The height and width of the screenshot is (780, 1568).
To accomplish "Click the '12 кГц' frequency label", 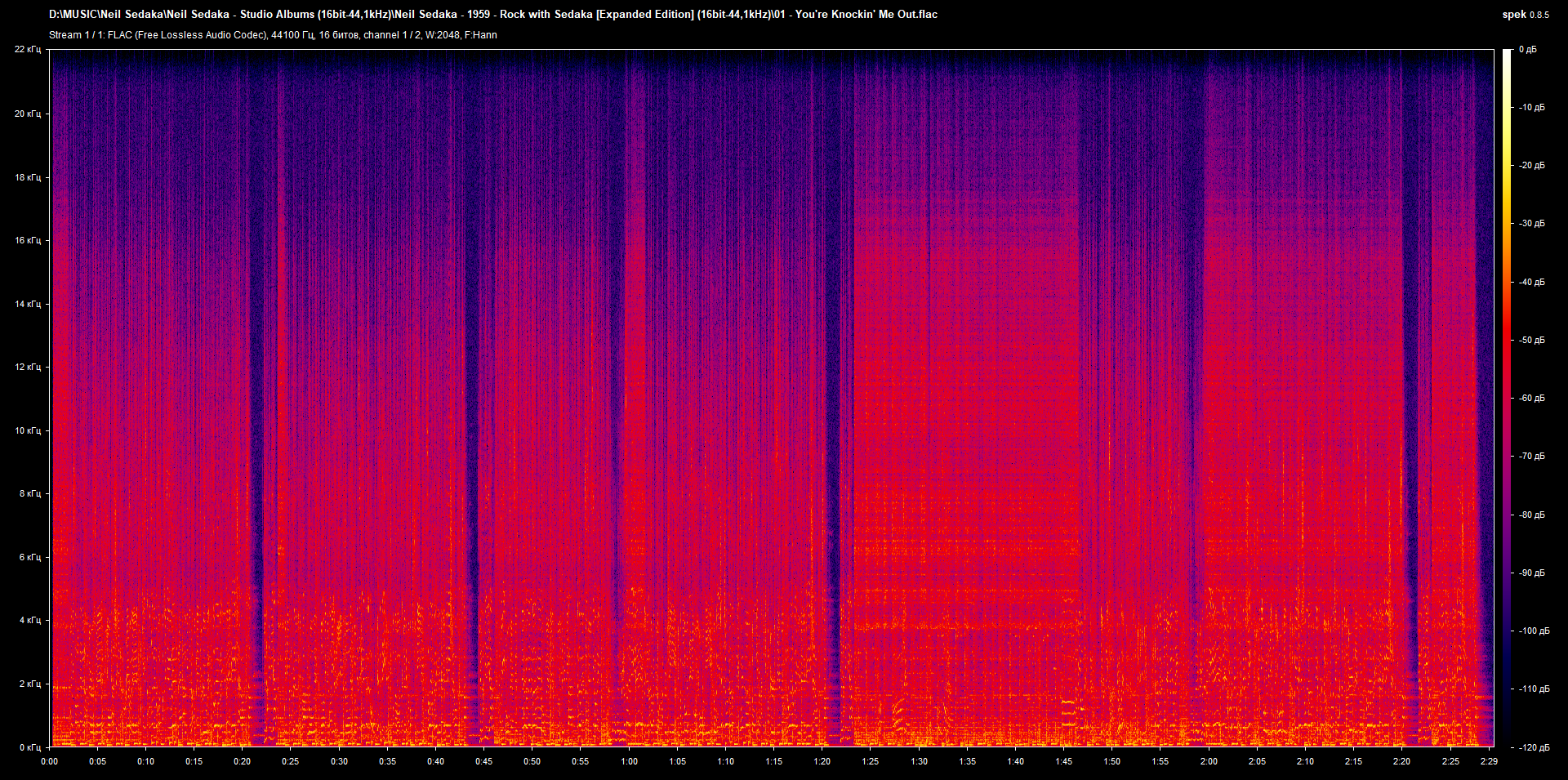I will pyautogui.click(x=28, y=367).
